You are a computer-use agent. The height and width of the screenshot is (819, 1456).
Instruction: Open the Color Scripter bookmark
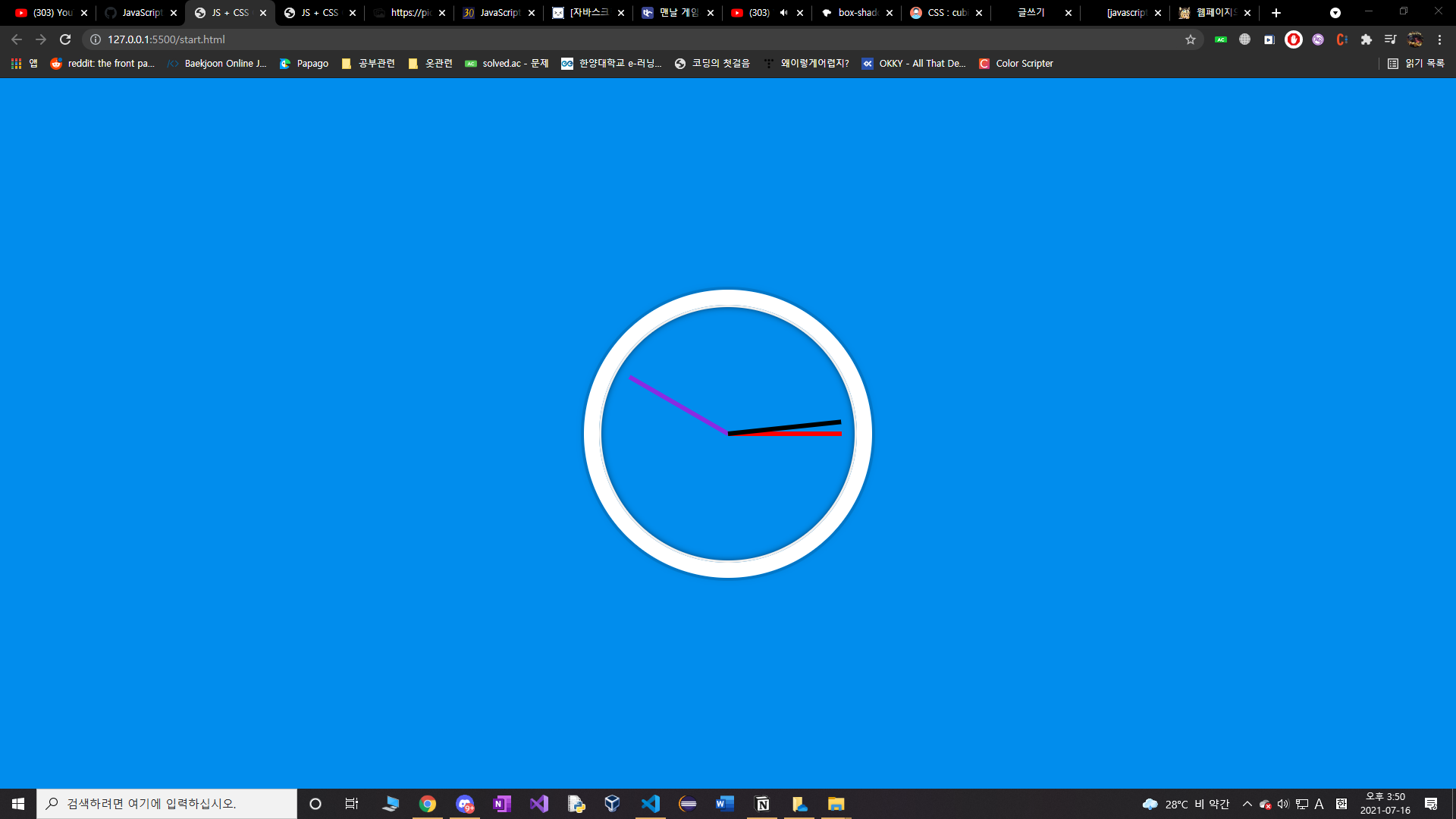click(x=1016, y=64)
